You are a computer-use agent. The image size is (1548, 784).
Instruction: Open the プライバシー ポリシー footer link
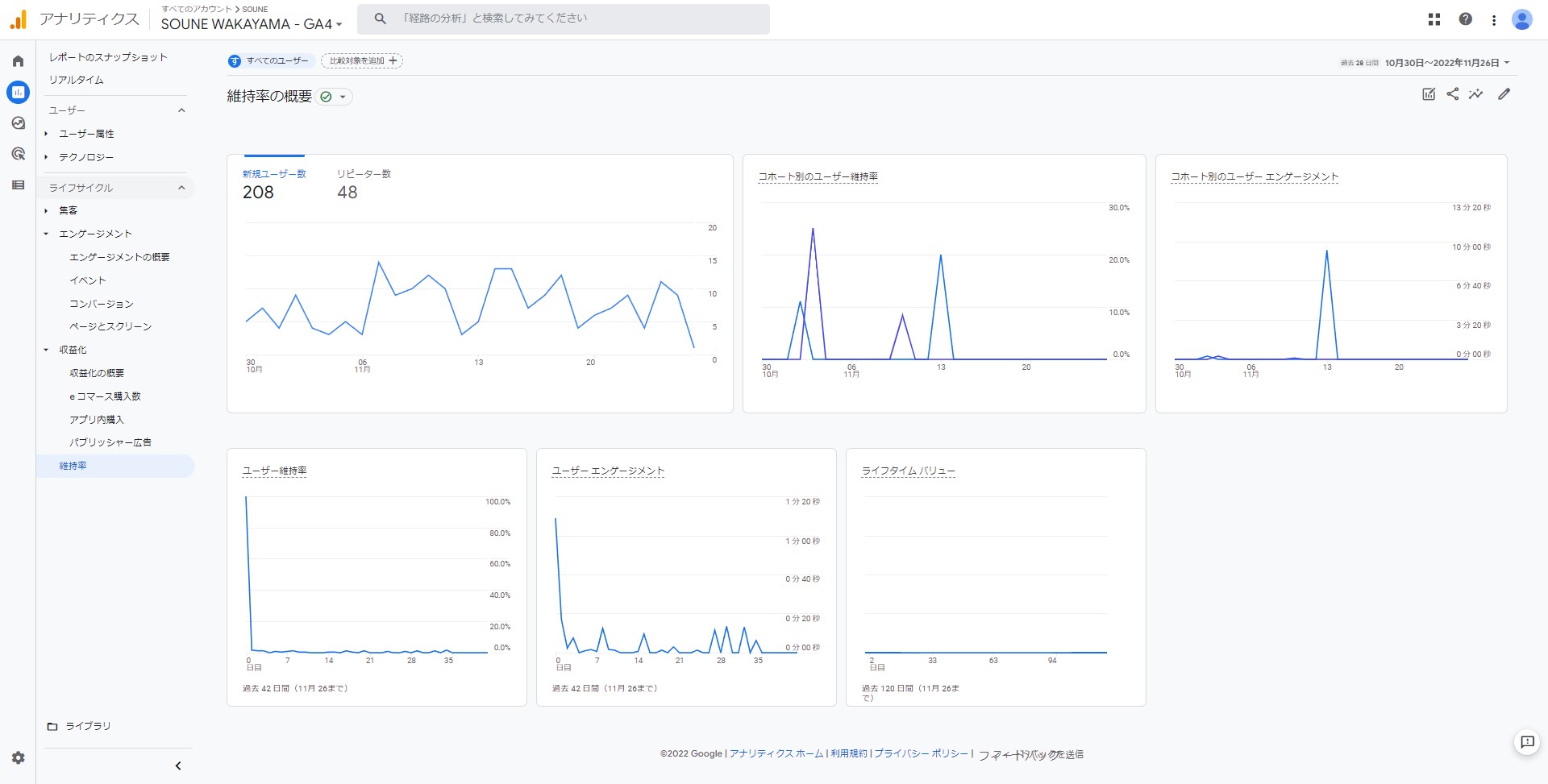pyautogui.click(x=921, y=753)
